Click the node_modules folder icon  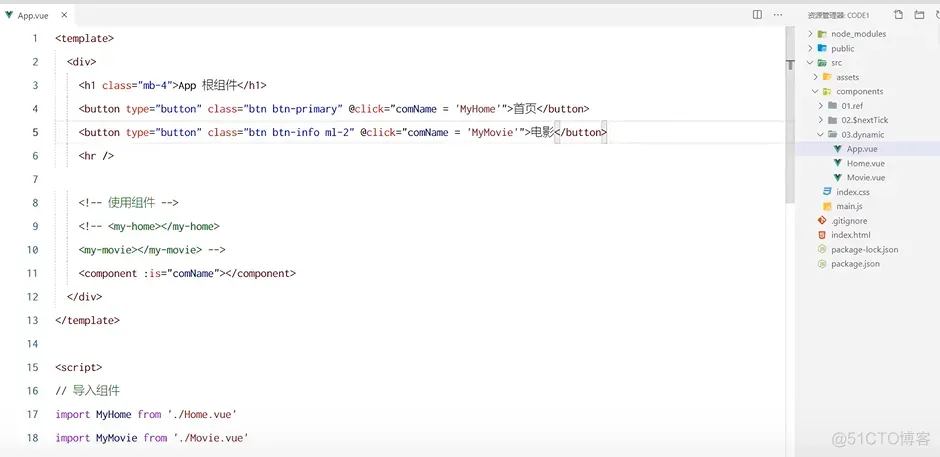[x=822, y=34]
